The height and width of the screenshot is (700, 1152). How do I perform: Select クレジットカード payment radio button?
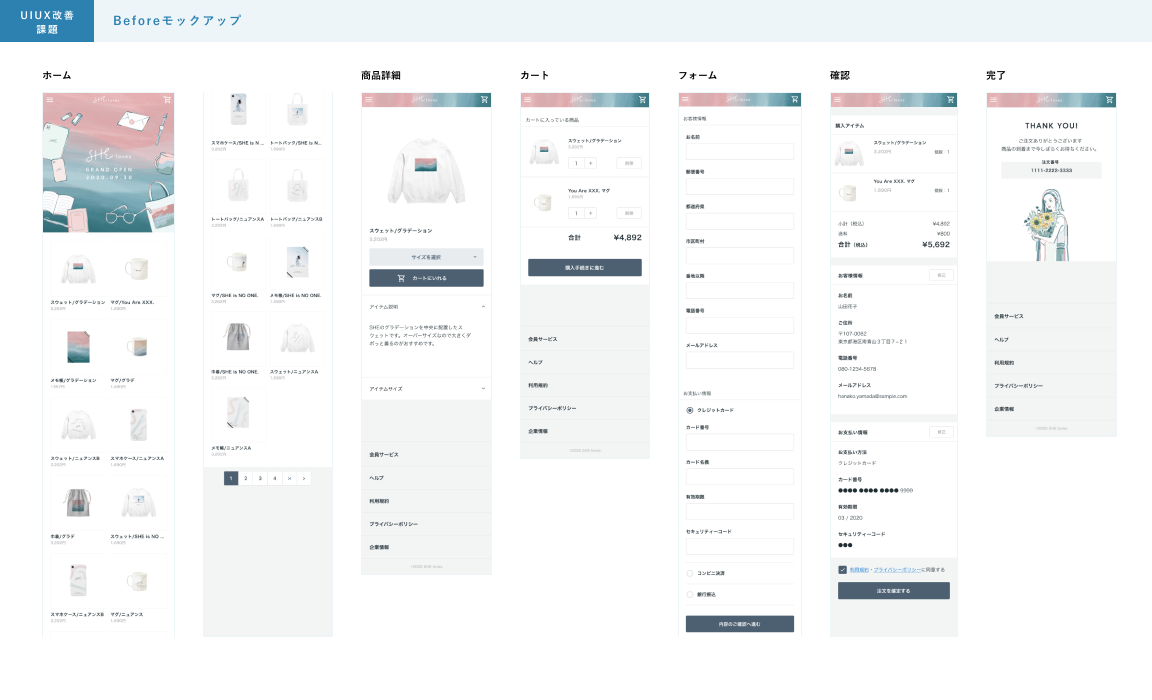click(x=690, y=411)
